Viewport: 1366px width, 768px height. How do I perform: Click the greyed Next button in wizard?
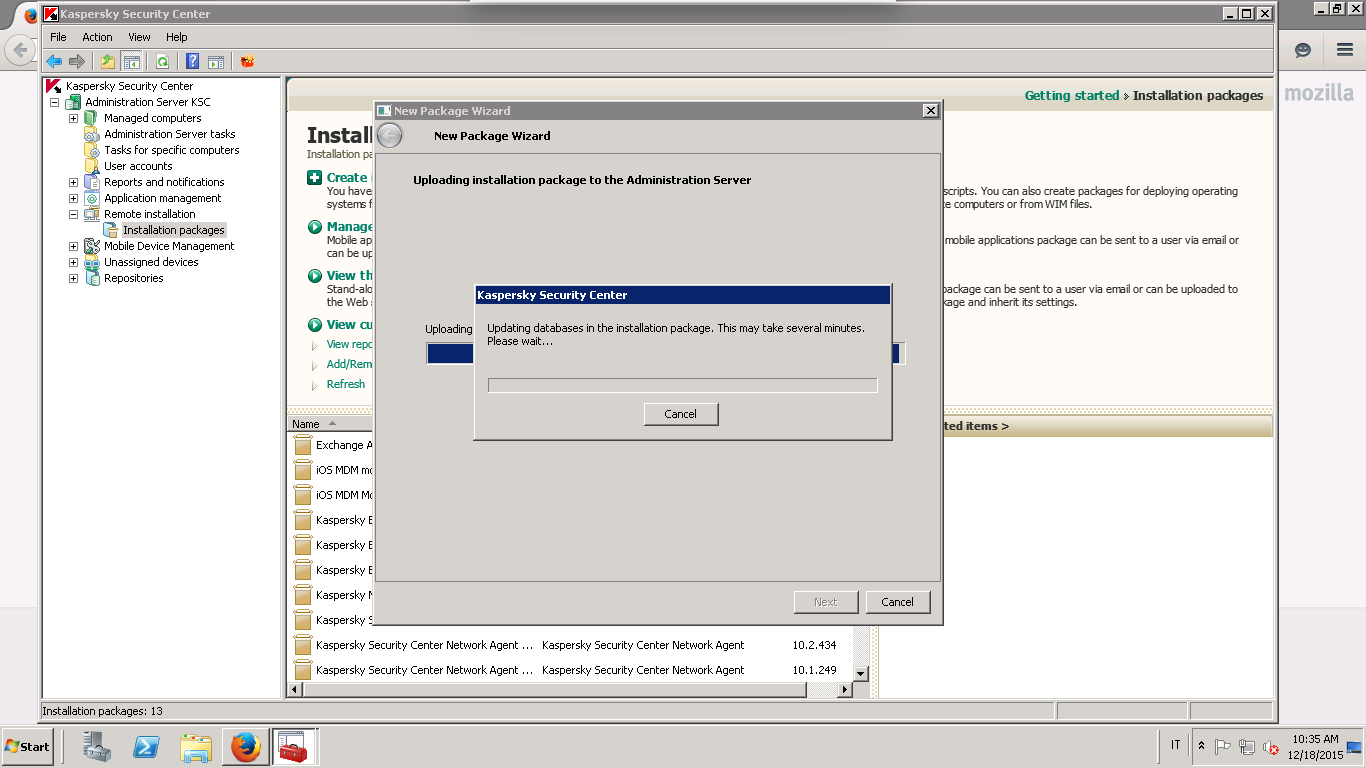[826, 602]
